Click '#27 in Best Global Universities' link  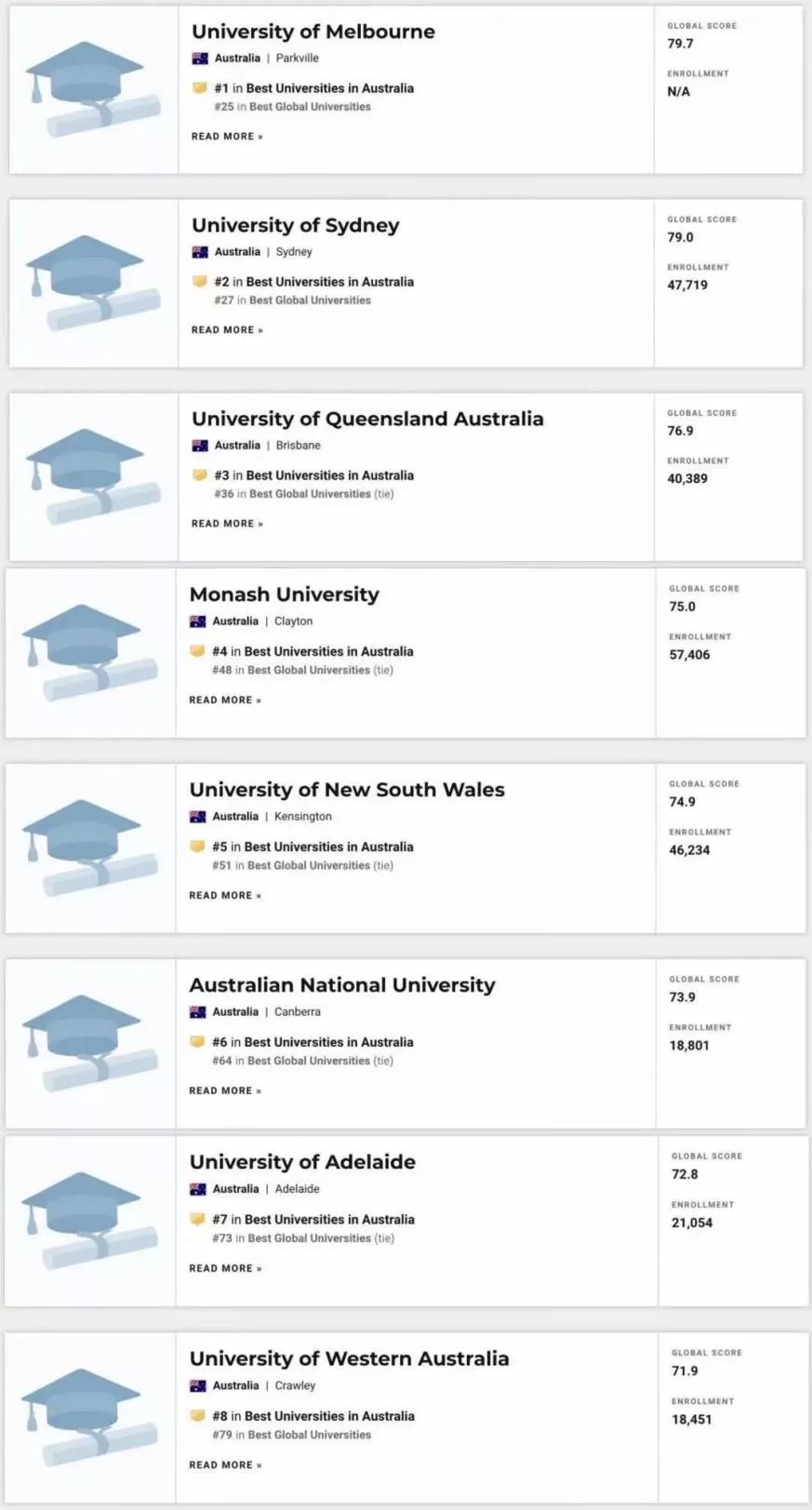click(292, 301)
